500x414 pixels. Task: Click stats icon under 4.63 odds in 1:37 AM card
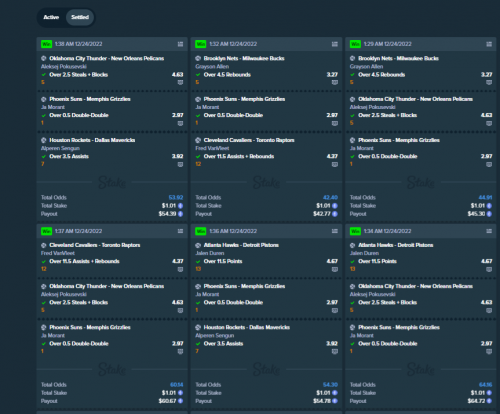tap(180, 310)
